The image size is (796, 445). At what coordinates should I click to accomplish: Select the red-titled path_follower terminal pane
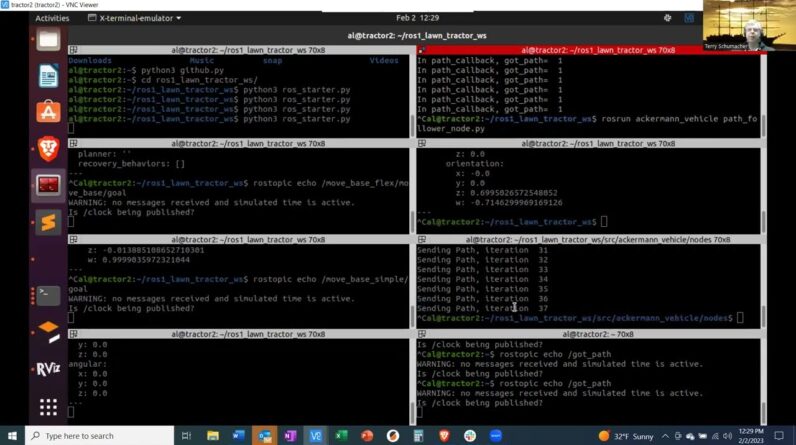(x=590, y=50)
